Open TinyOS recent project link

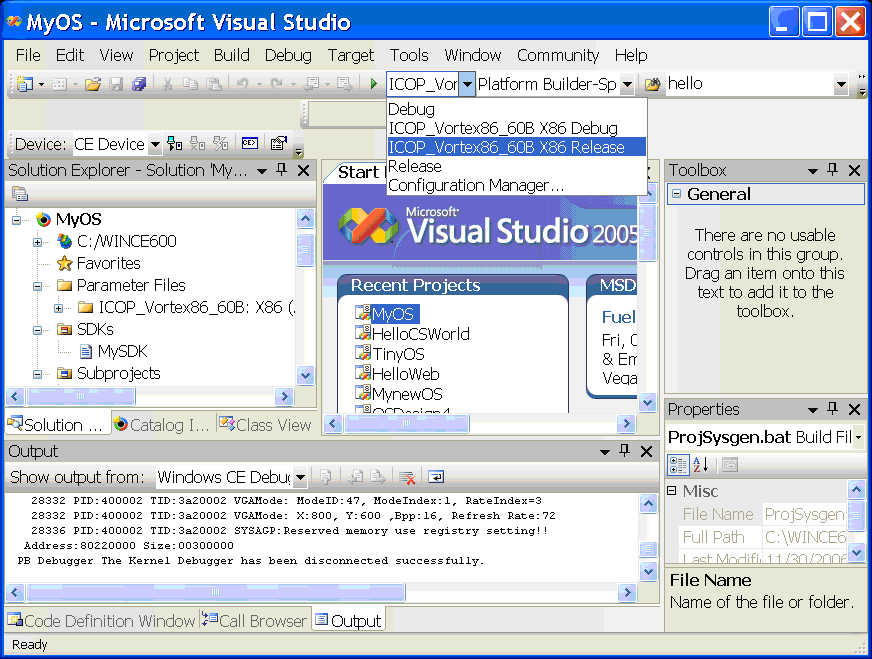[x=398, y=354]
